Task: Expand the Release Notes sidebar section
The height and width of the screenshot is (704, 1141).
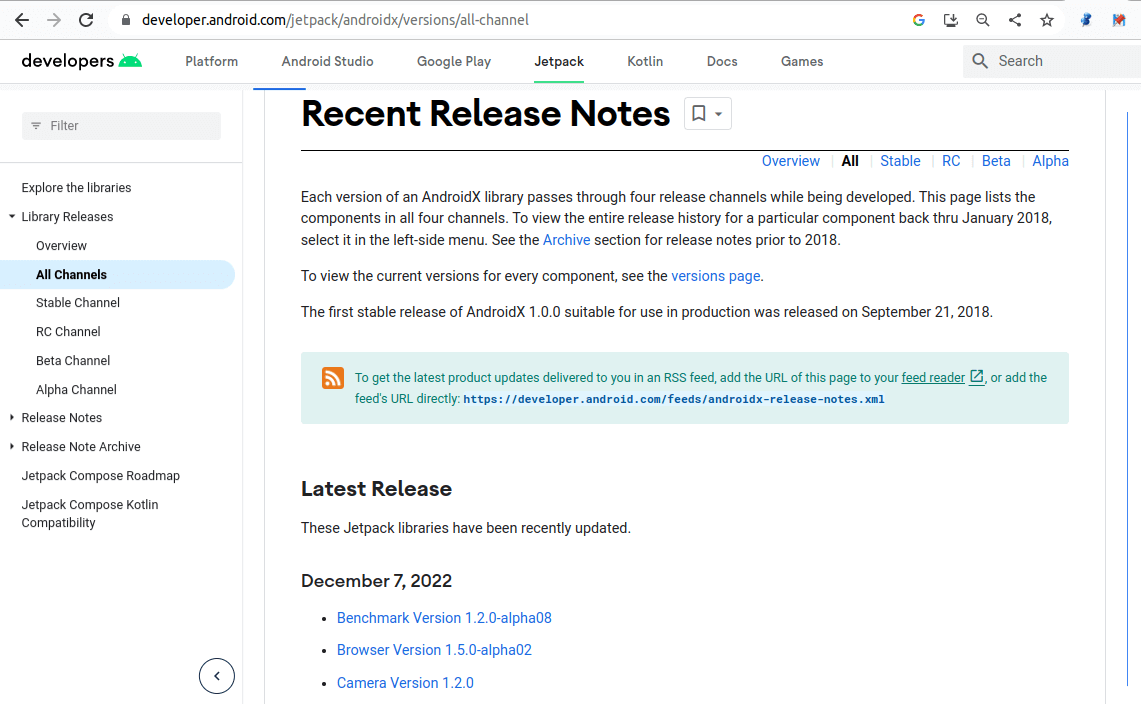Action: [x=10, y=417]
